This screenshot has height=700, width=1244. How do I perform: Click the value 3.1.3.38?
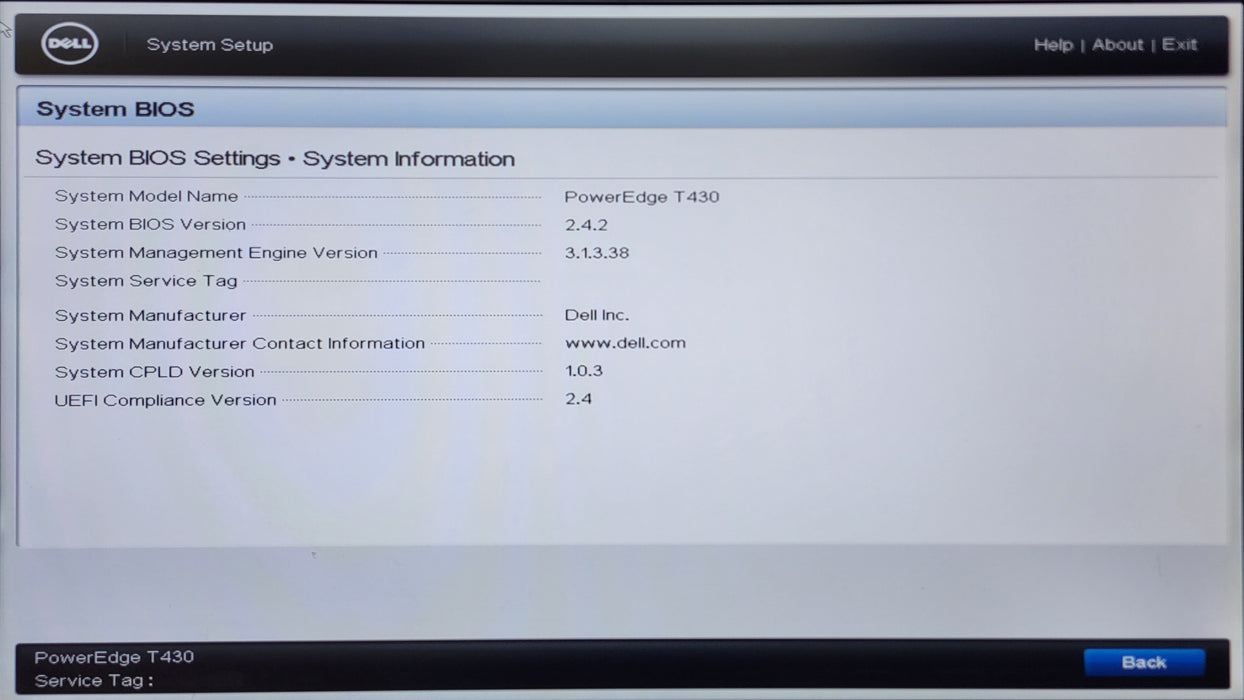pos(597,253)
